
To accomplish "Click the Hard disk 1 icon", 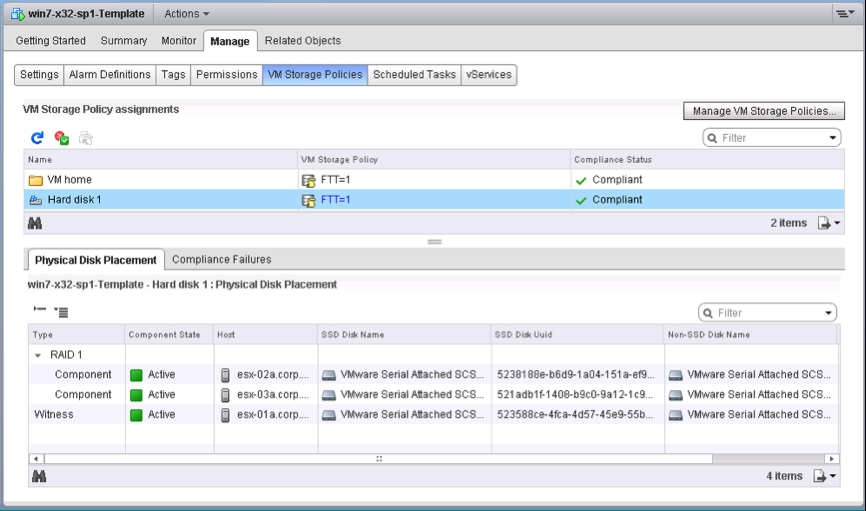I will click(36, 200).
